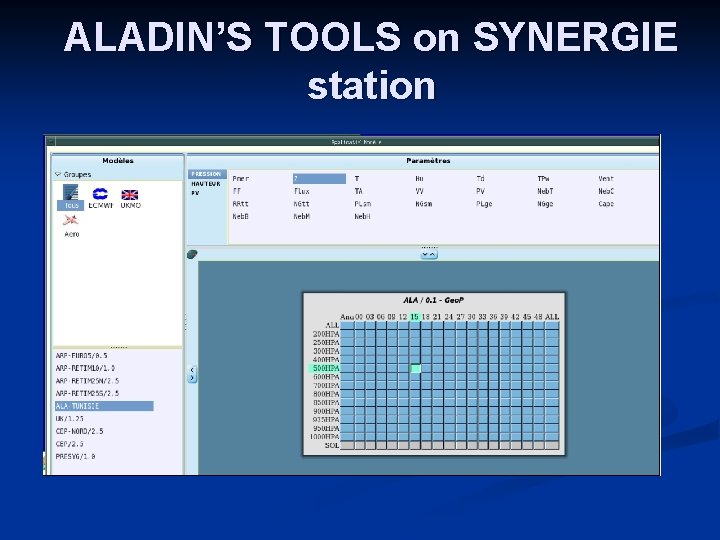Click the left-right arrow splitter beside the model list
The width and height of the screenshot is (720, 540).
192,374
